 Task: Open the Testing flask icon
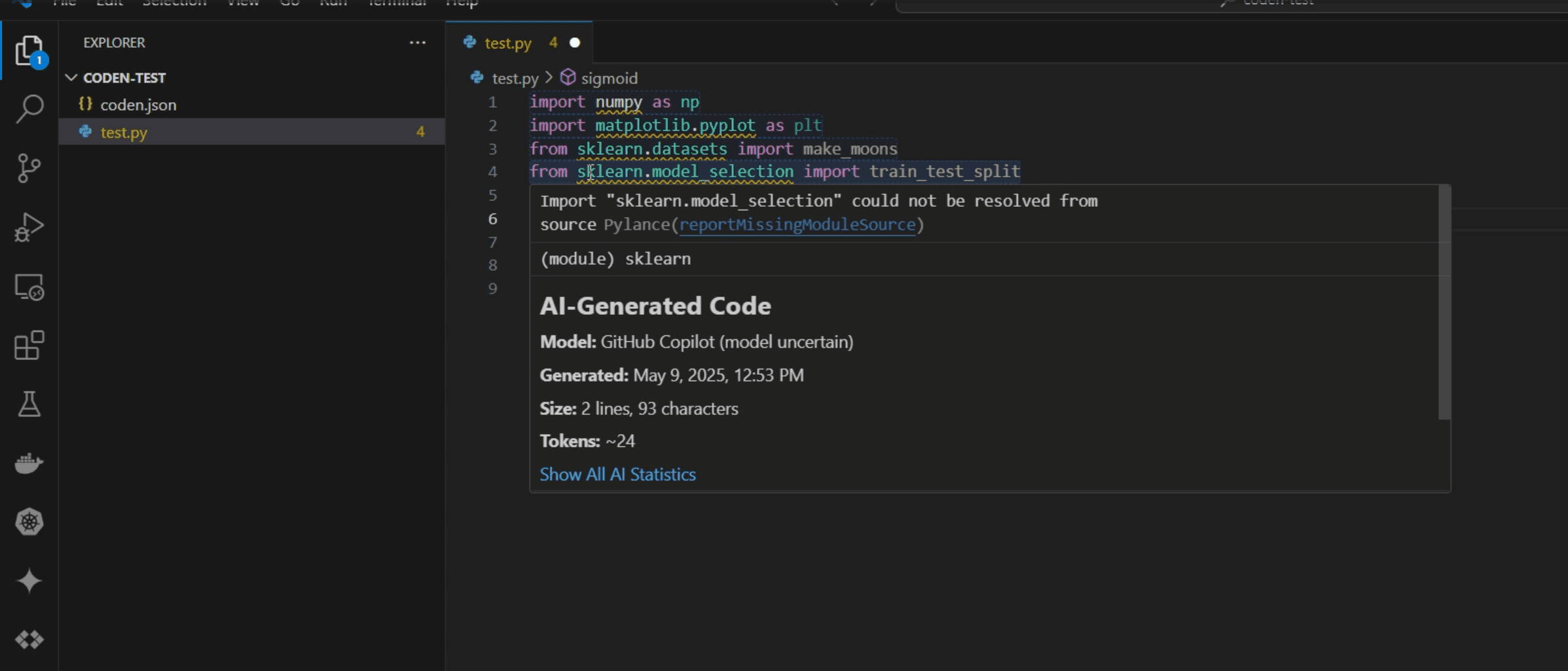point(29,404)
